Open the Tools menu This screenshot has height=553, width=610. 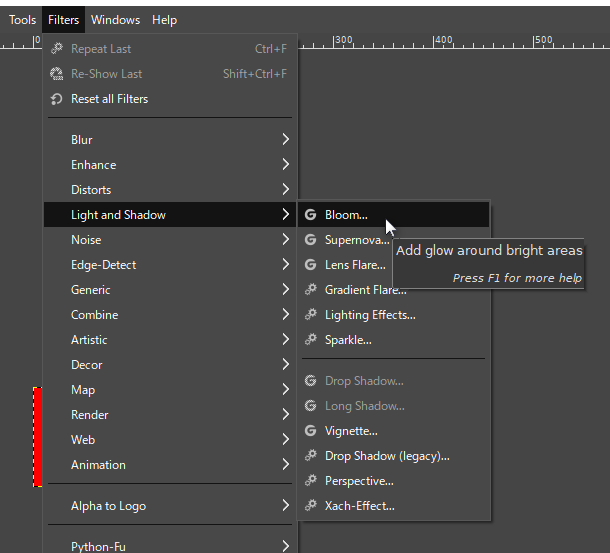tap(22, 19)
